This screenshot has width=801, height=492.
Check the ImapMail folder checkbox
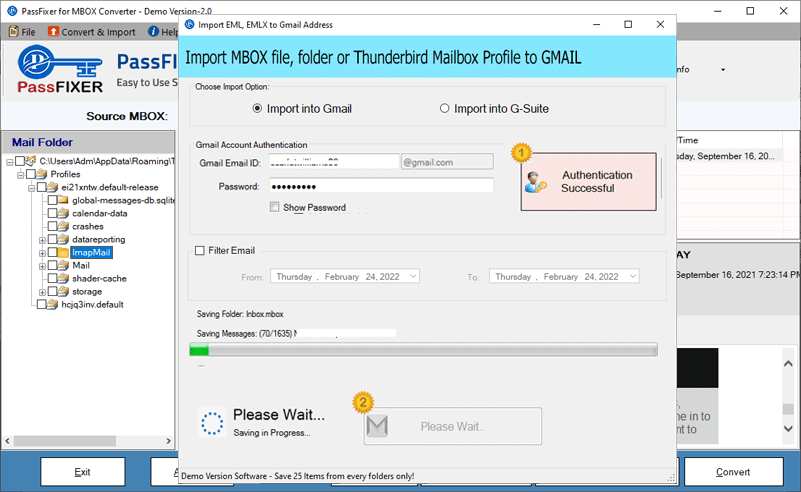pos(53,252)
